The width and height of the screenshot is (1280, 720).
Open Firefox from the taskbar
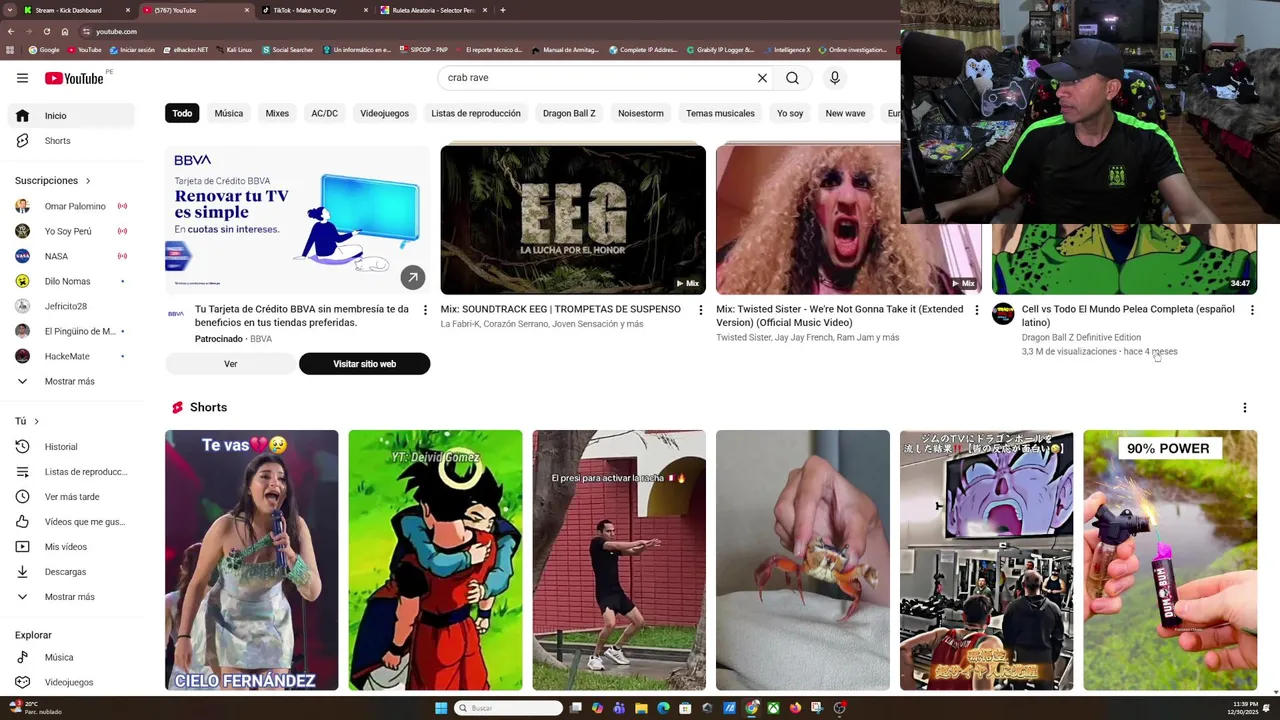[x=795, y=708]
